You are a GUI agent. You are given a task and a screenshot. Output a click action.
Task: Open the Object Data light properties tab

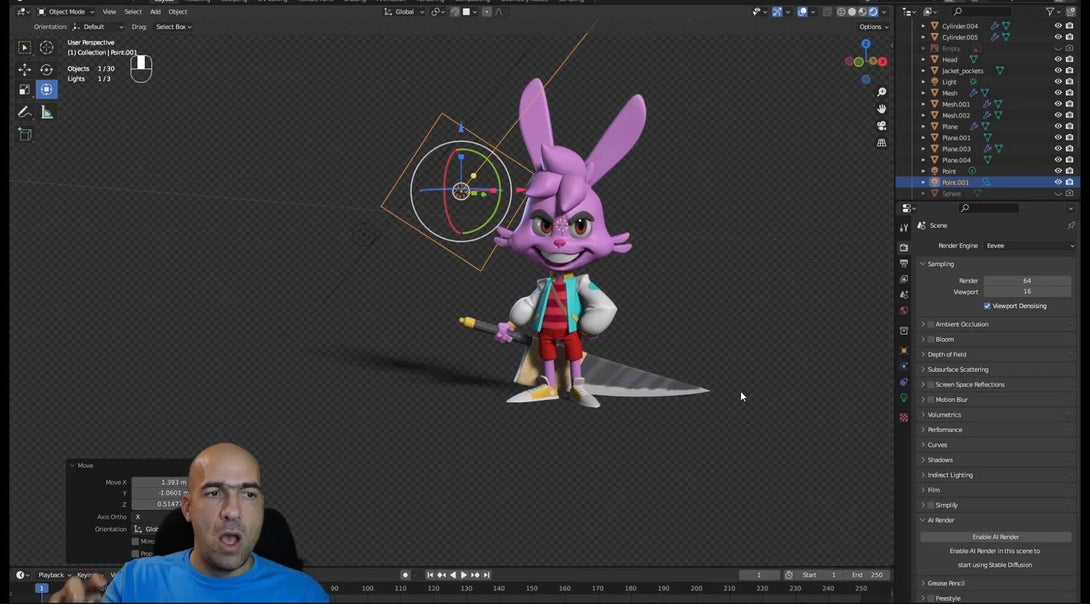pyautogui.click(x=904, y=398)
